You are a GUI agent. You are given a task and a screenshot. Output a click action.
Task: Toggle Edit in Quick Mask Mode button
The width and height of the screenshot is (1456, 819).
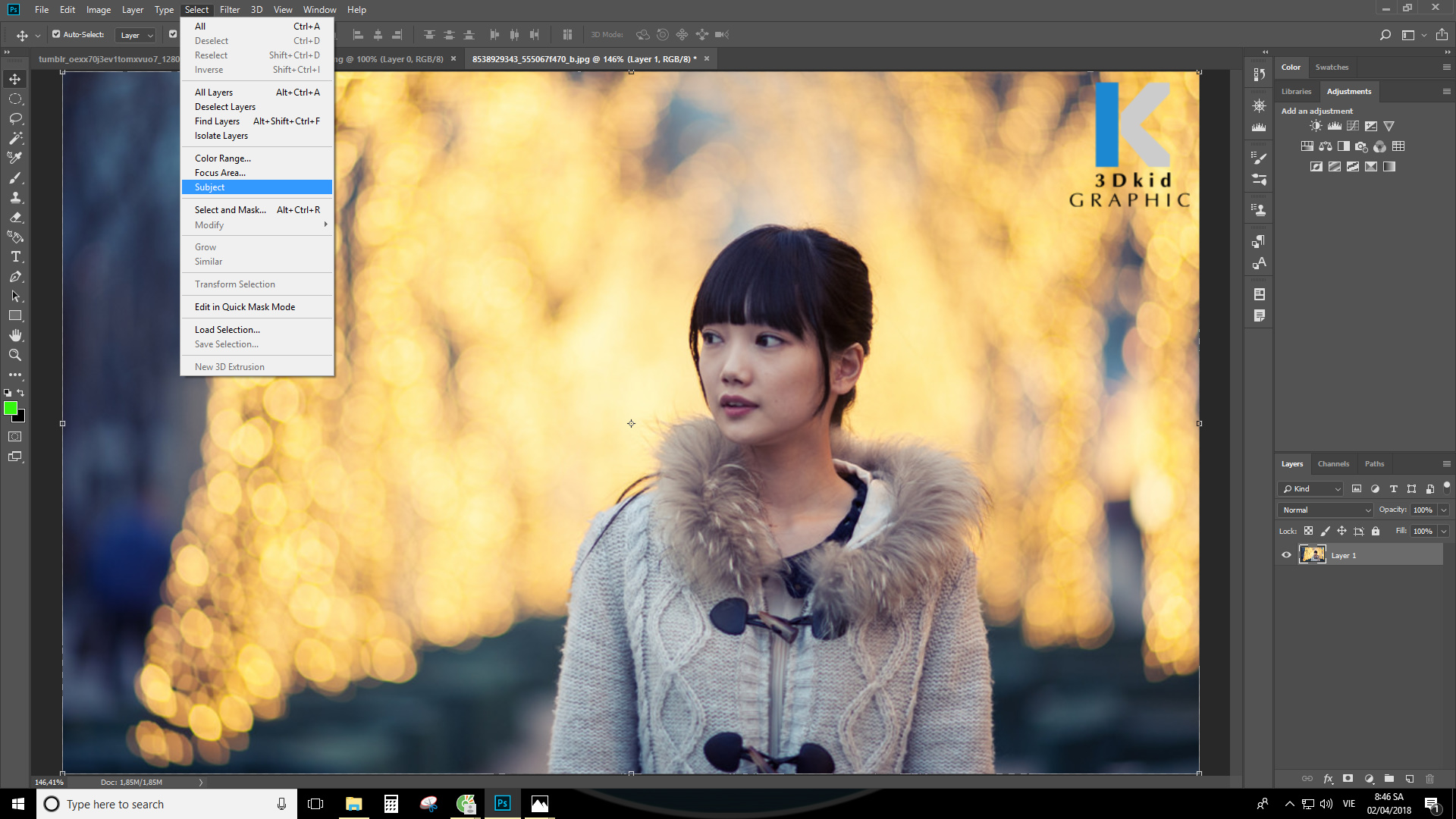15,437
